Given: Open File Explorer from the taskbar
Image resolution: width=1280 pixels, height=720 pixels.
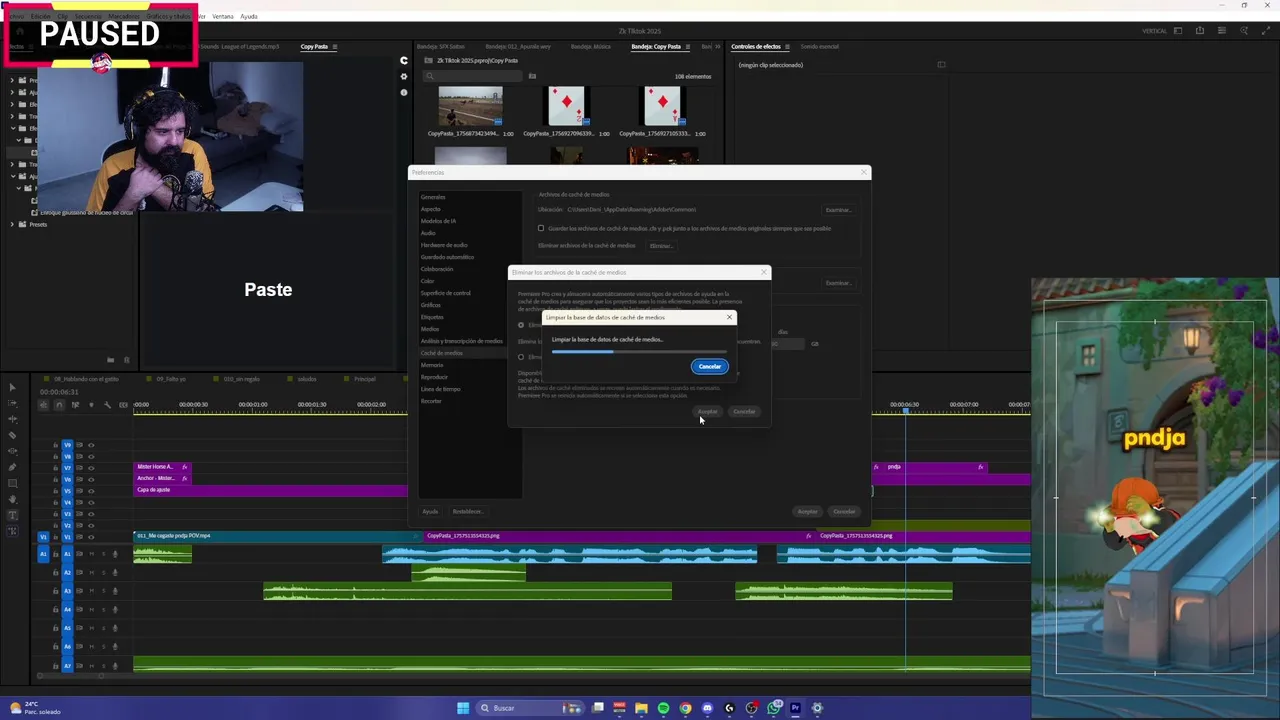Looking at the screenshot, I should click(641, 708).
